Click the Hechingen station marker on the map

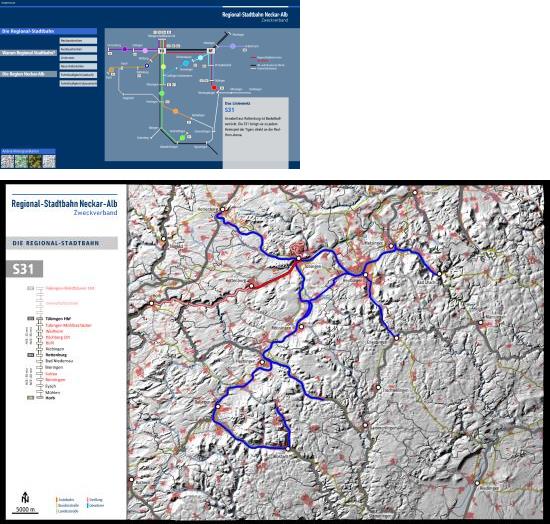coord(262,362)
